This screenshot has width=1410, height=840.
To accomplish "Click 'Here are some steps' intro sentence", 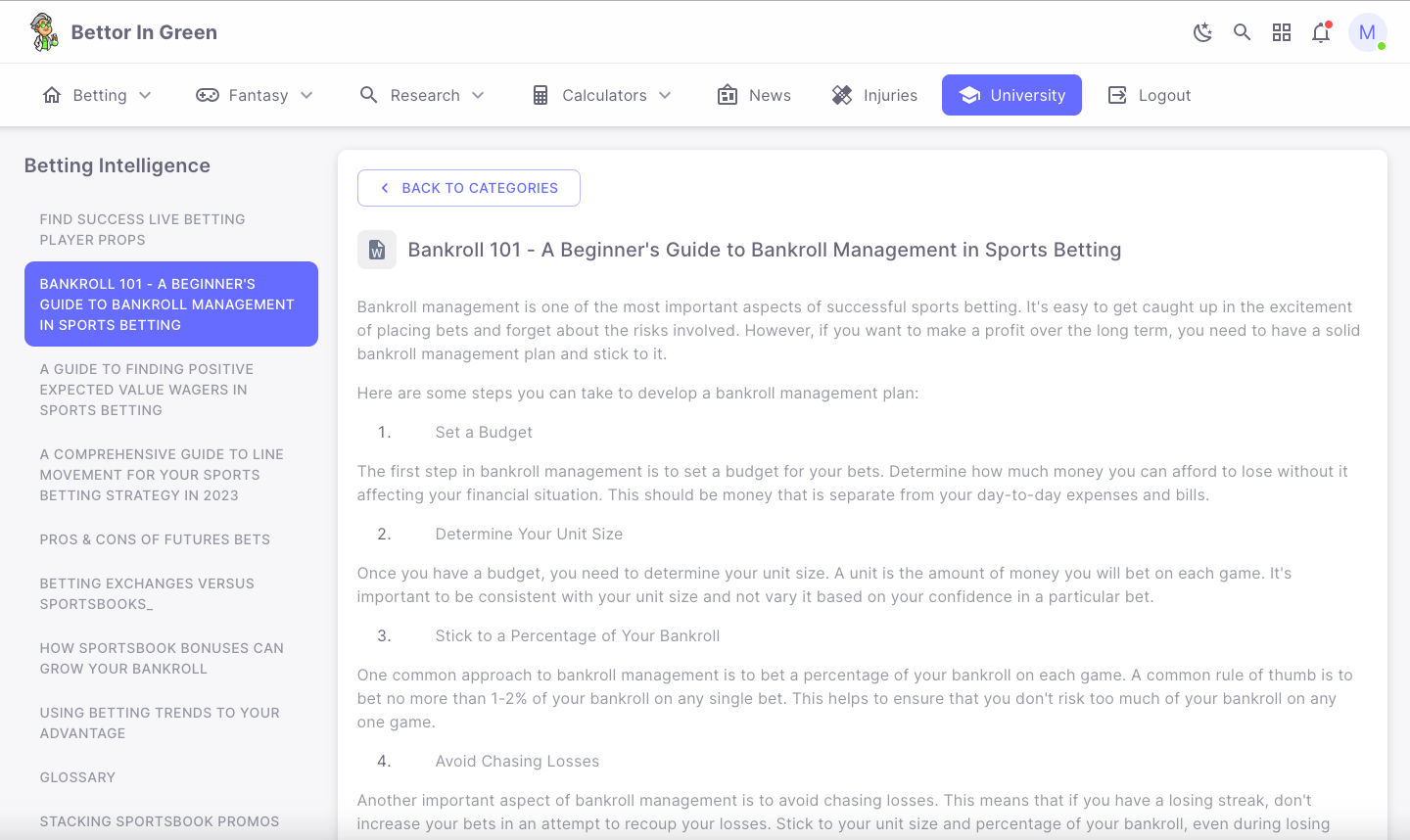I will click(x=638, y=393).
